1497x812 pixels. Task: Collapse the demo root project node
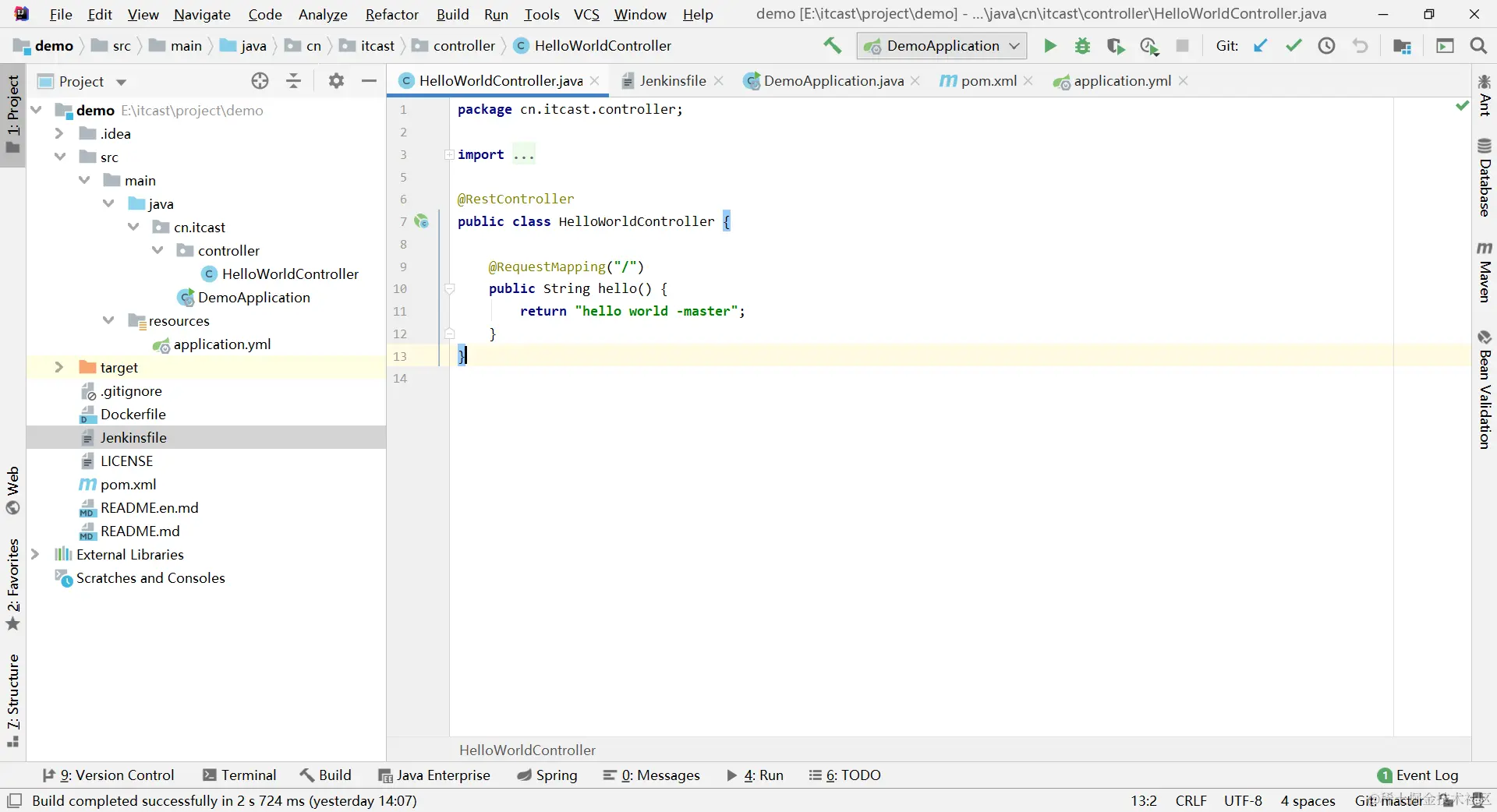[x=36, y=110]
